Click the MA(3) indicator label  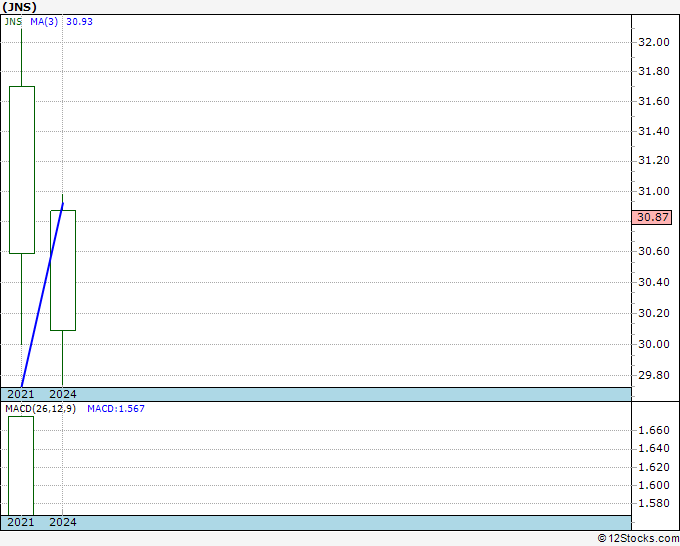tap(44, 22)
